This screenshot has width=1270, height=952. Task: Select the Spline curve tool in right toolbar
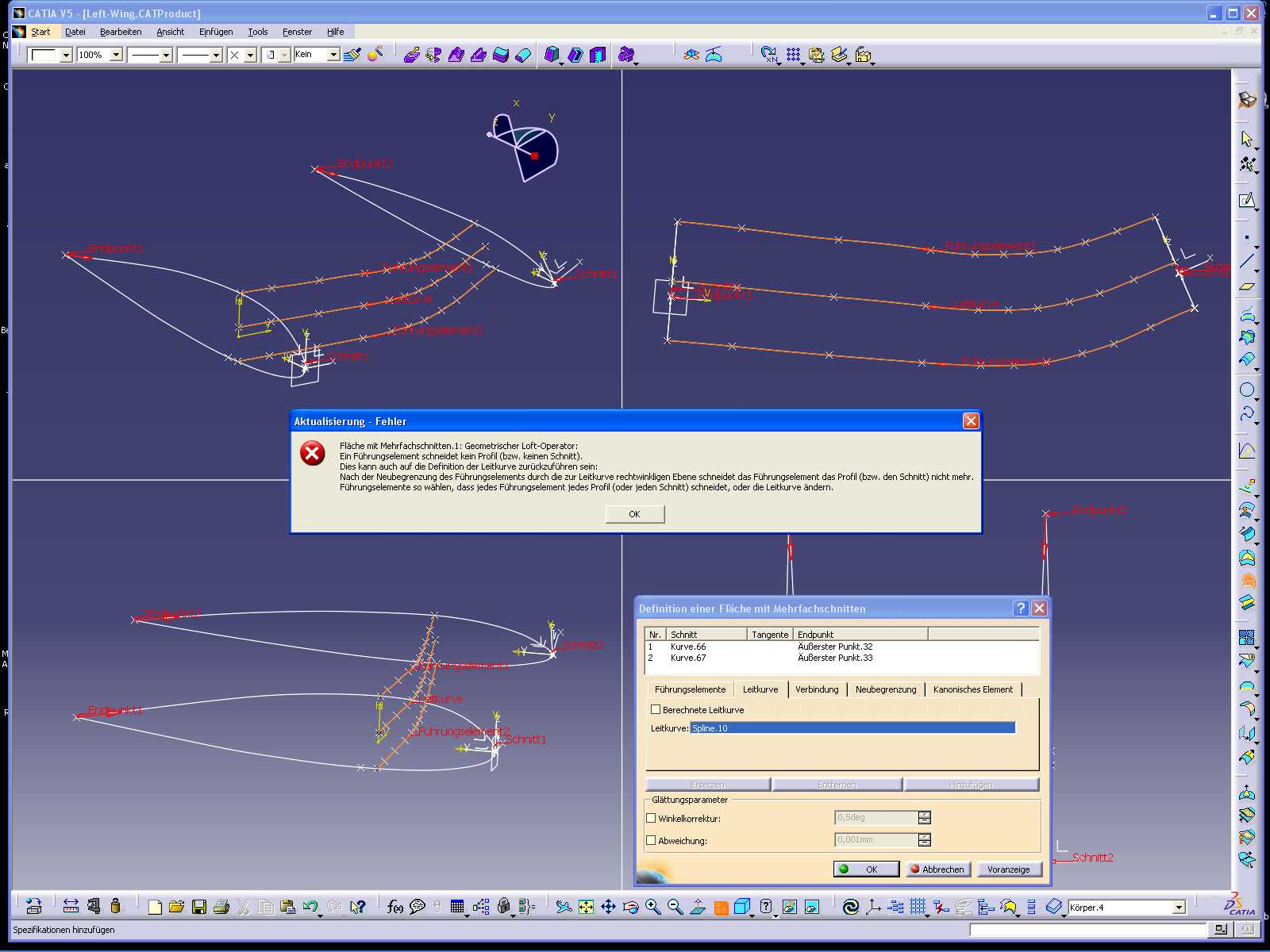point(1247,414)
